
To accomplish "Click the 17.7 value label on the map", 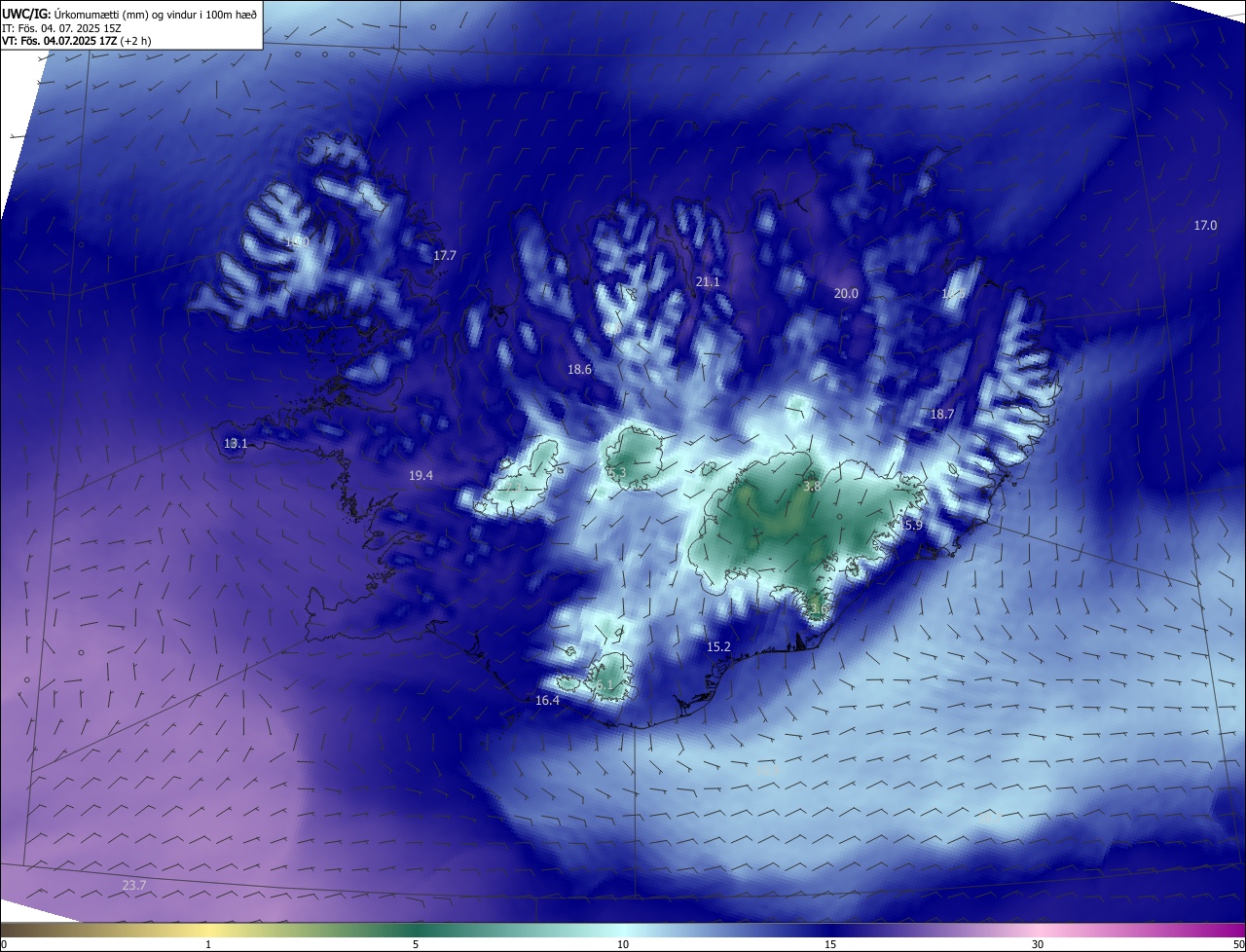I will pos(445,255).
